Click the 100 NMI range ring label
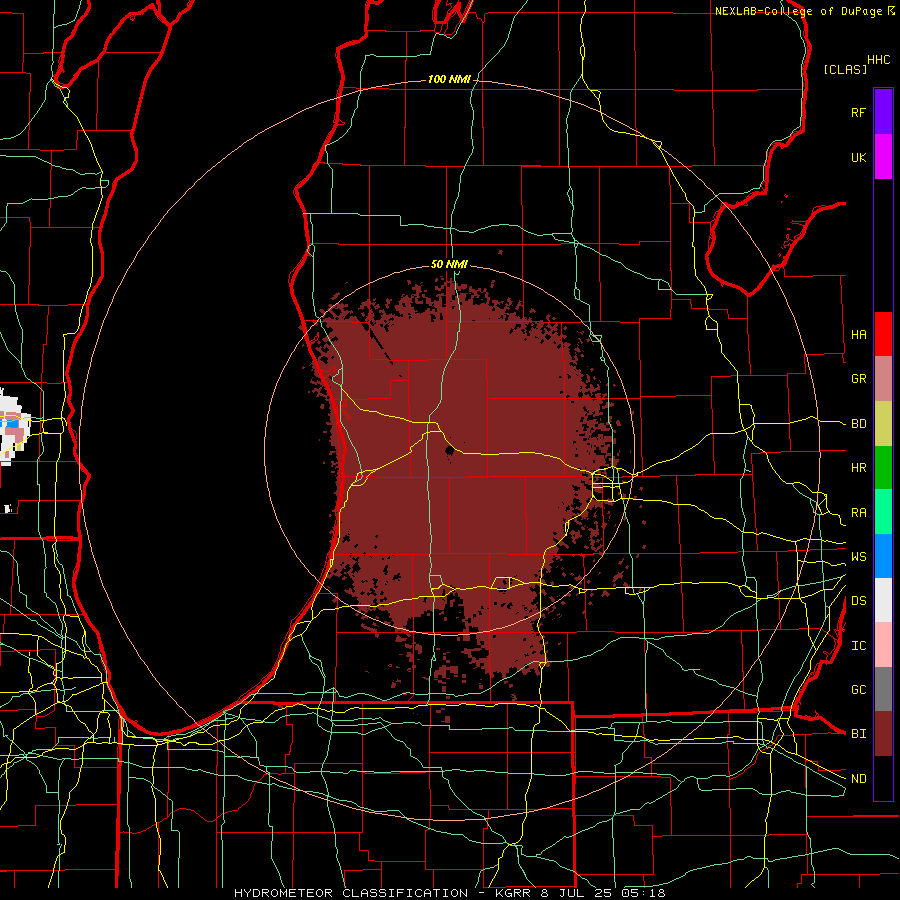900x900 pixels. coord(449,79)
